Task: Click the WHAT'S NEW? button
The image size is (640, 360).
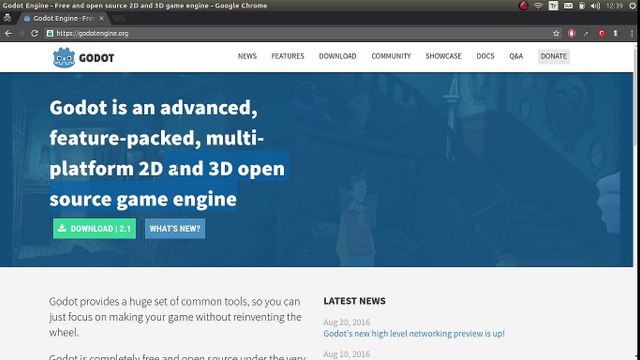Action: (x=175, y=229)
